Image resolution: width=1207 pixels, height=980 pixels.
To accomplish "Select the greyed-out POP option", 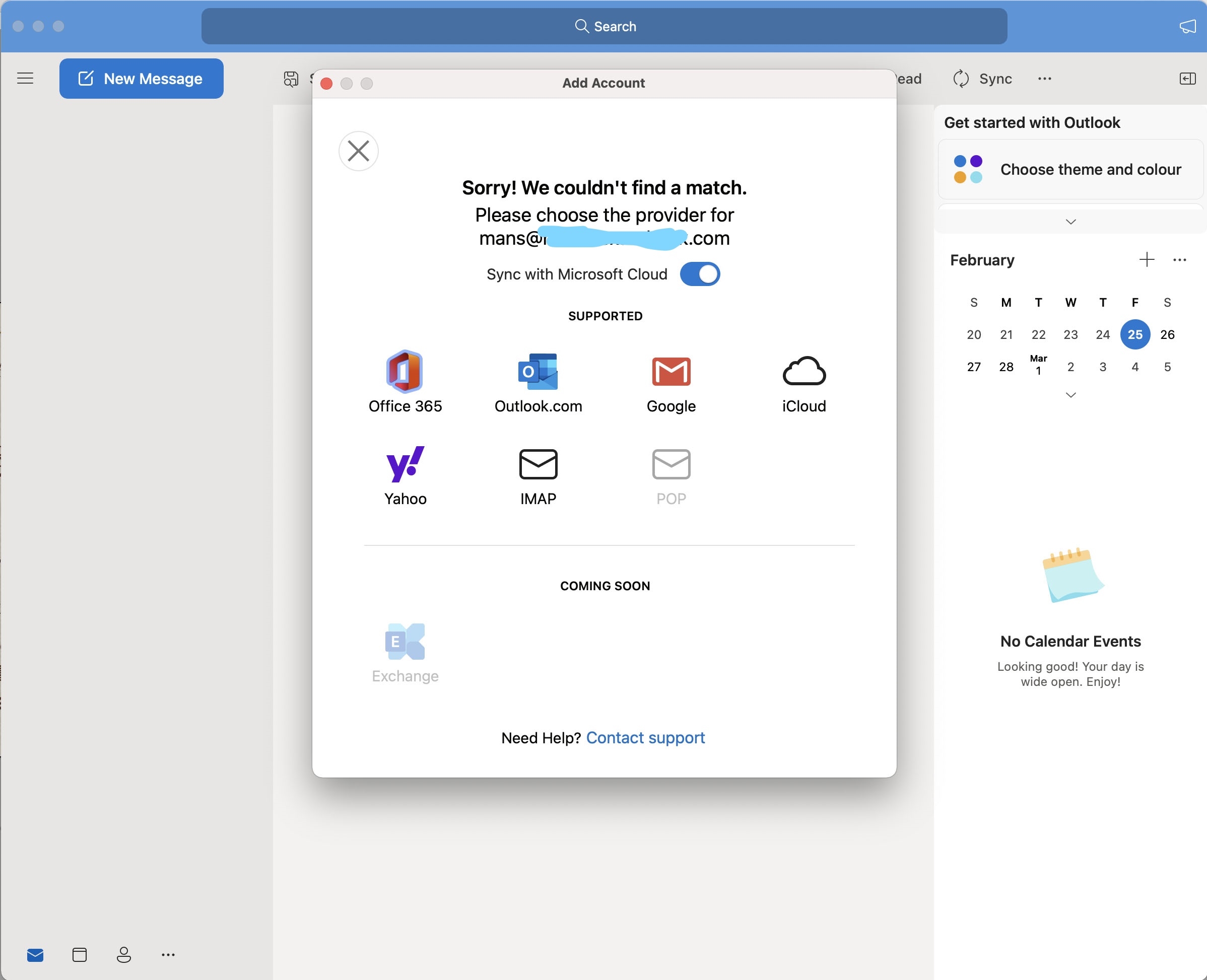I will (x=670, y=464).
